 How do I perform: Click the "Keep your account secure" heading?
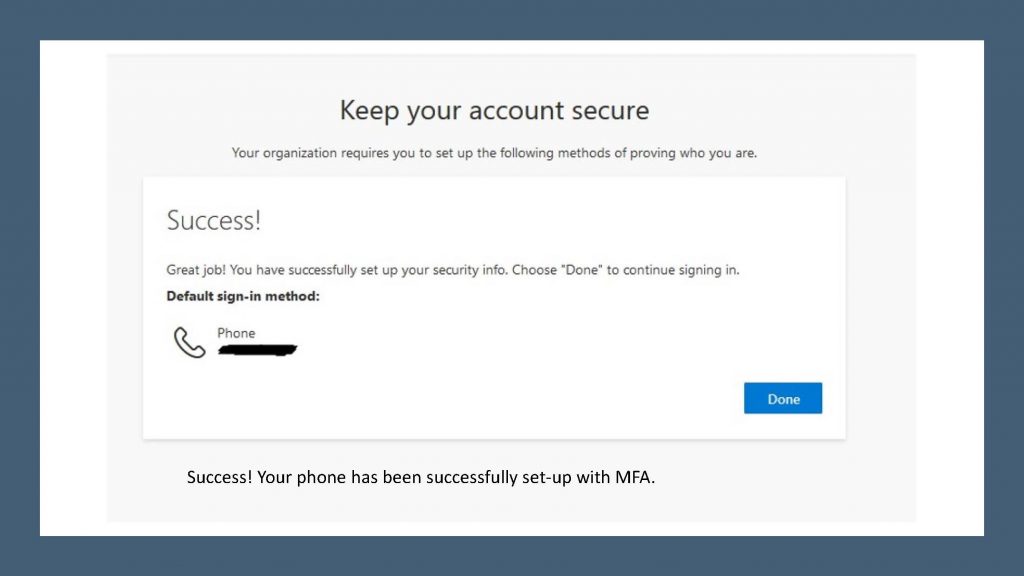494,110
